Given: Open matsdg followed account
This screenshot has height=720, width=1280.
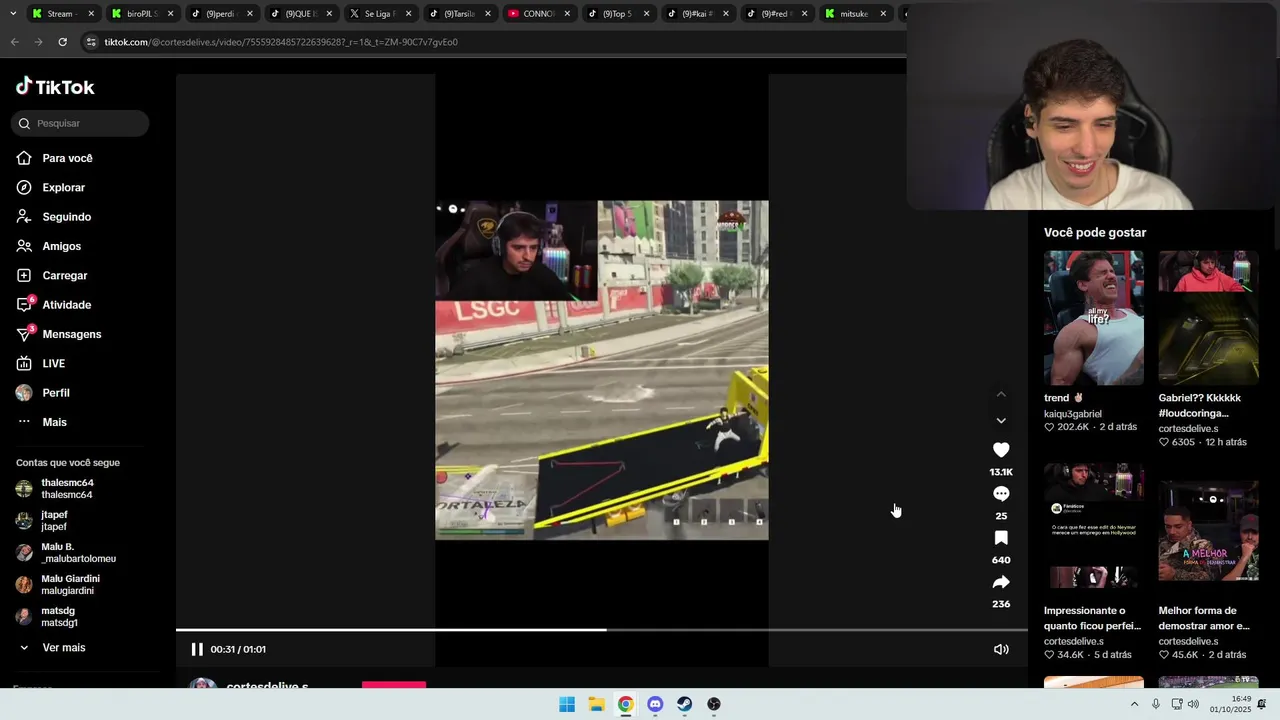Looking at the screenshot, I should (59, 617).
